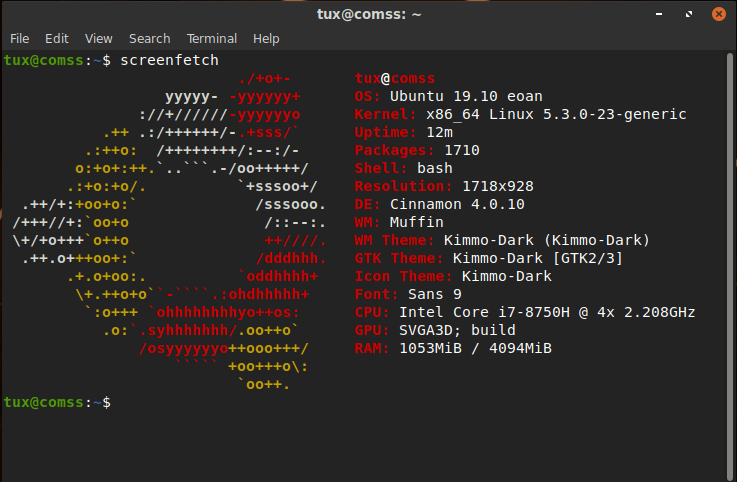Open the Search menu
The height and width of the screenshot is (482, 737).
pyautogui.click(x=149, y=38)
